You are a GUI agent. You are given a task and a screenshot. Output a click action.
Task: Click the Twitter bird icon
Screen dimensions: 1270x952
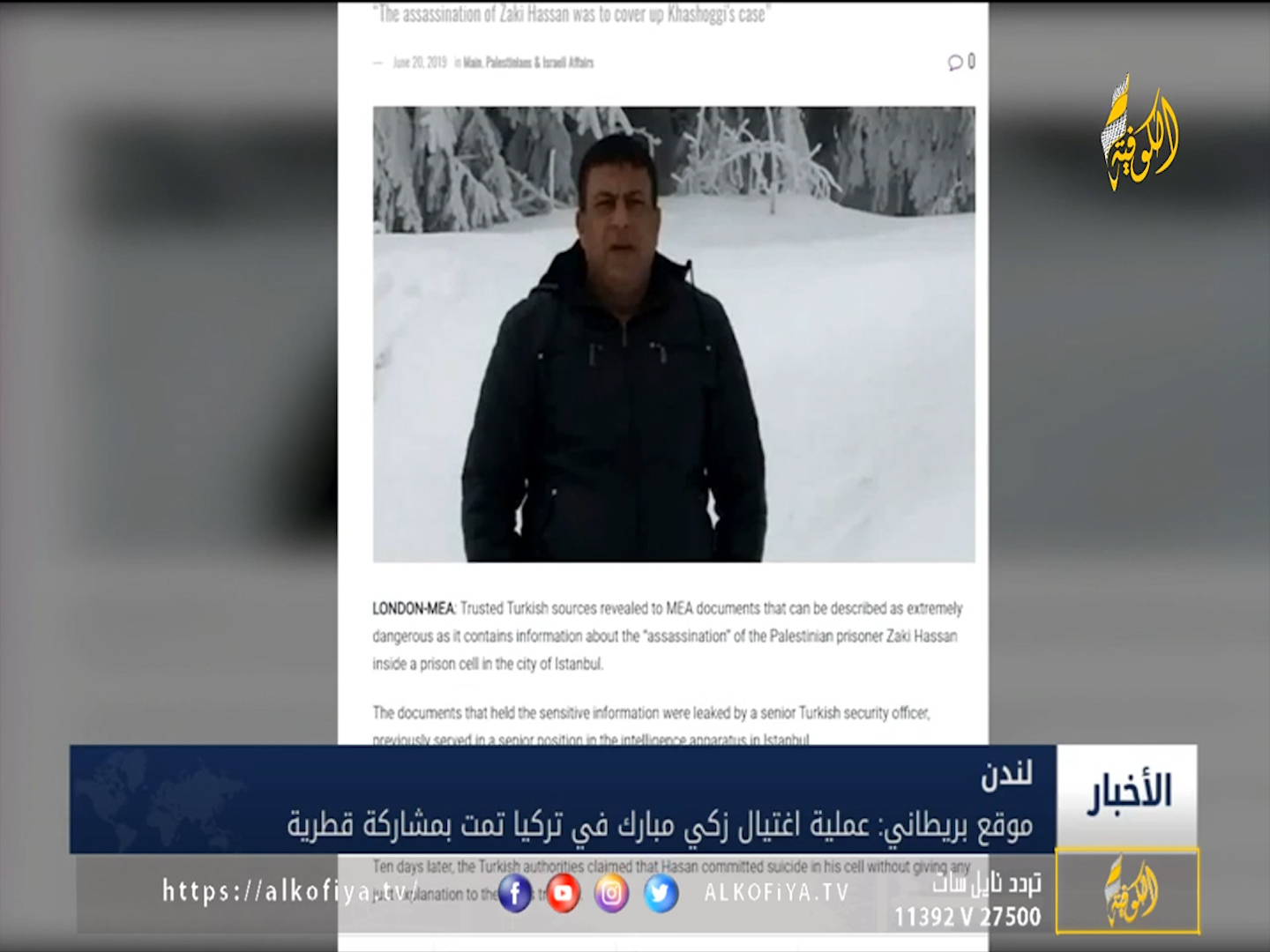coord(660,894)
